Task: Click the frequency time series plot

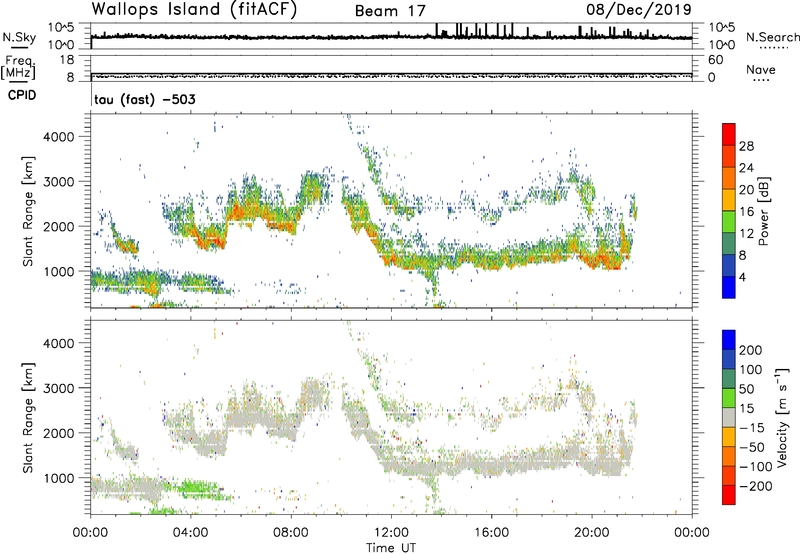Action: (x=391, y=68)
